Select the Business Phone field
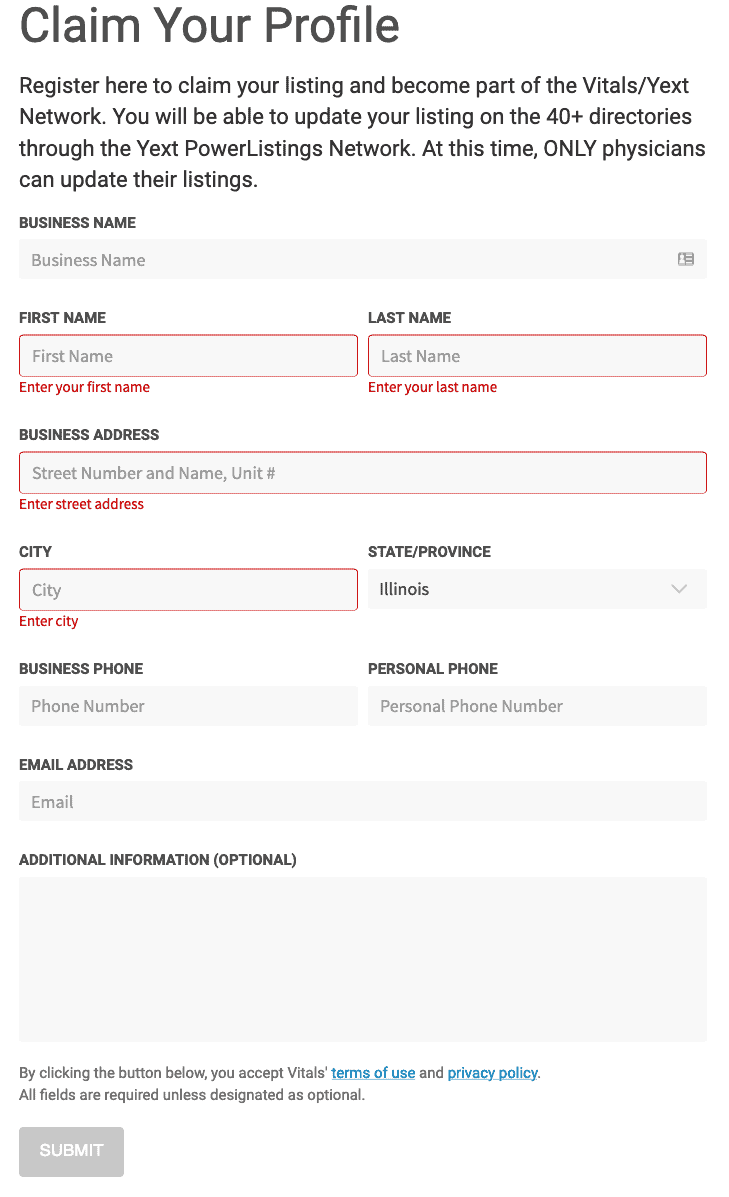 point(188,706)
